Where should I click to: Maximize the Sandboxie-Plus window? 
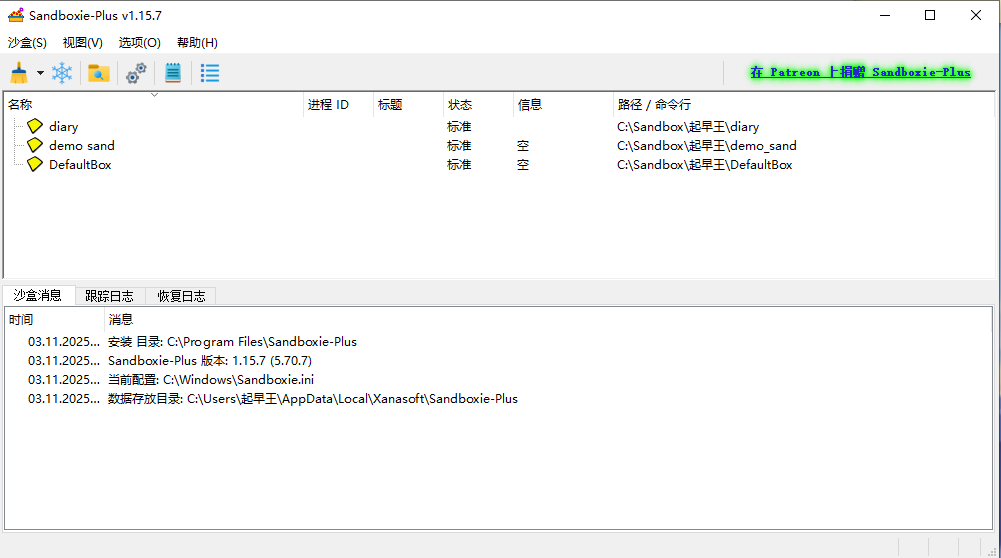(x=930, y=15)
